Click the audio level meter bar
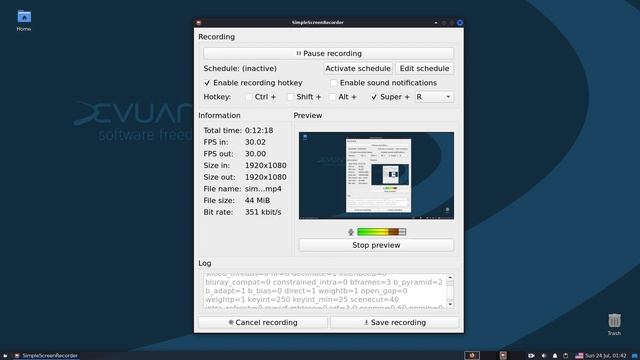640x360 pixels. [x=382, y=232]
